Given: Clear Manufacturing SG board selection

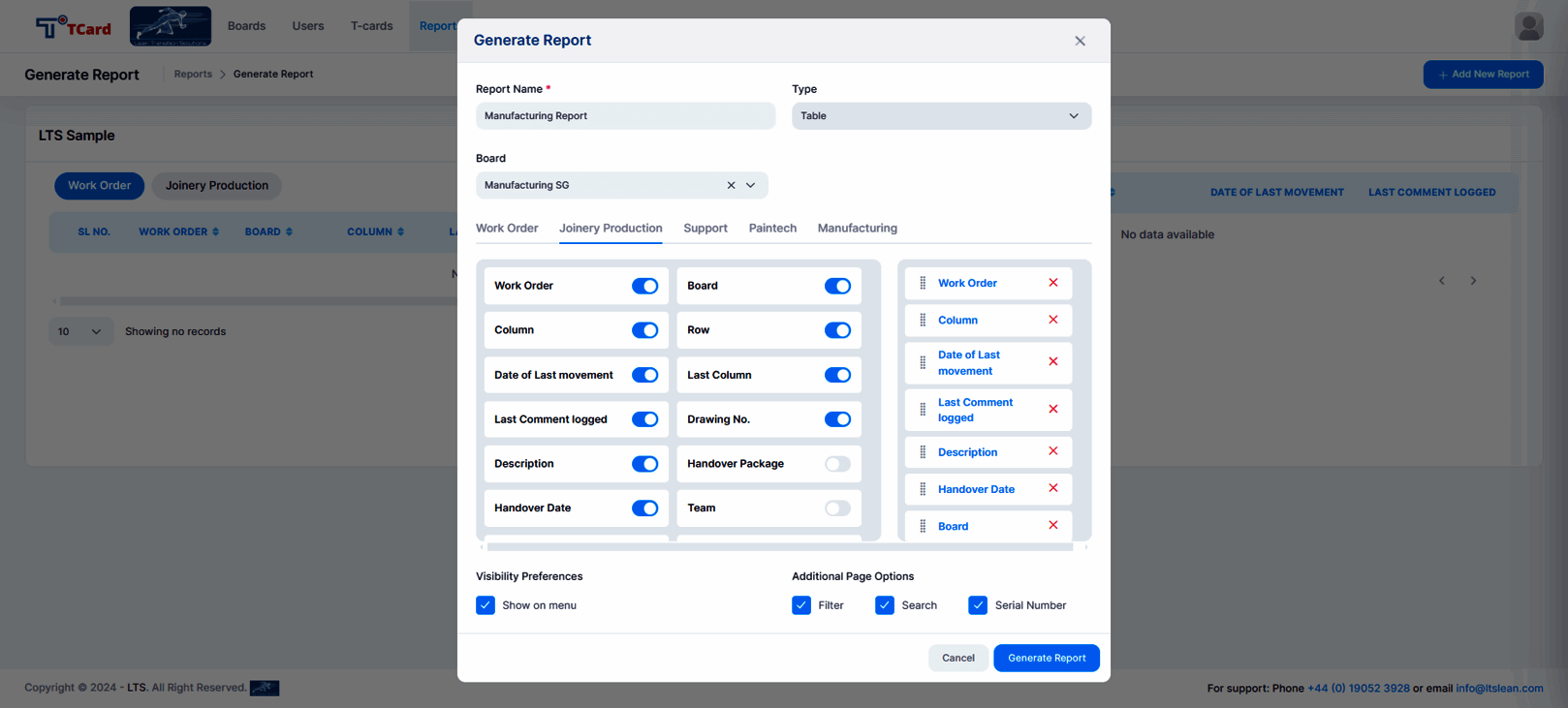Looking at the screenshot, I should tap(731, 185).
